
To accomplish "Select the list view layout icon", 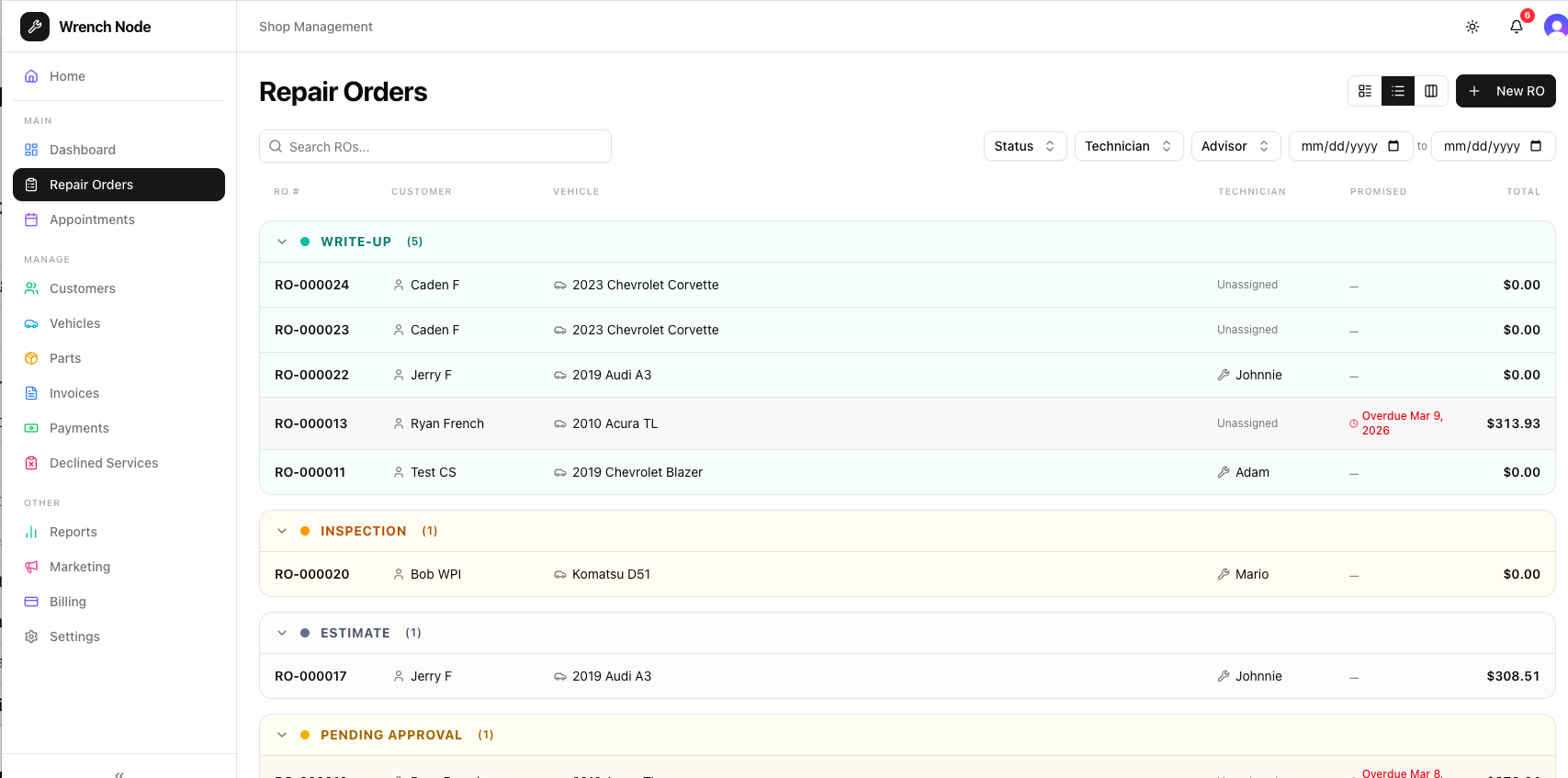I will pos(1398,91).
